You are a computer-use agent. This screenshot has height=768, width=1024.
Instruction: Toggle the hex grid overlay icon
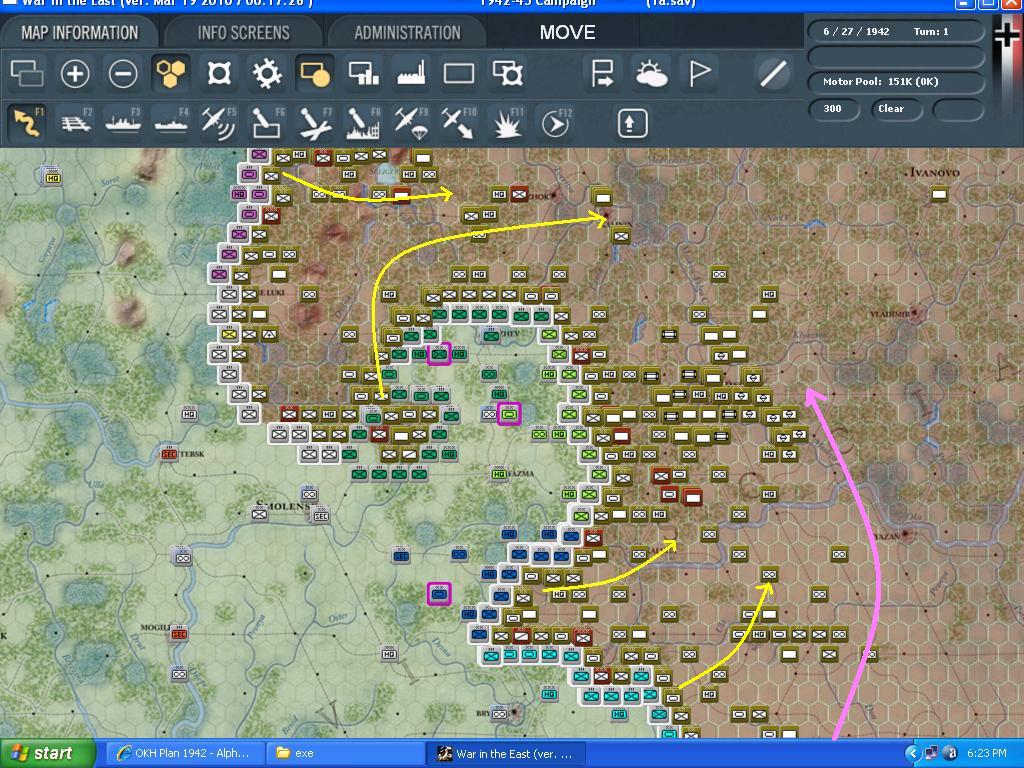(170, 73)
